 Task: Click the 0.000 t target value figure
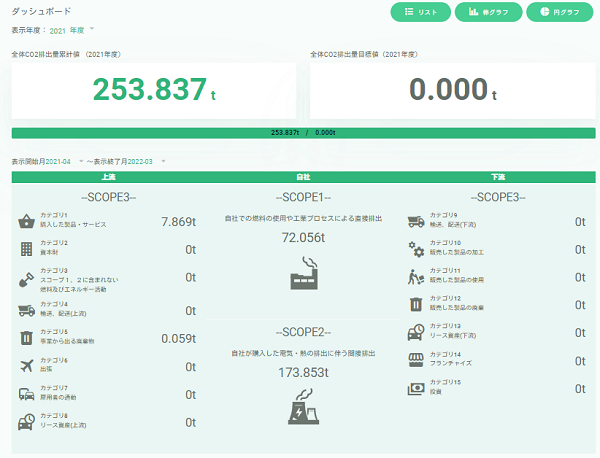pos(453,90)
